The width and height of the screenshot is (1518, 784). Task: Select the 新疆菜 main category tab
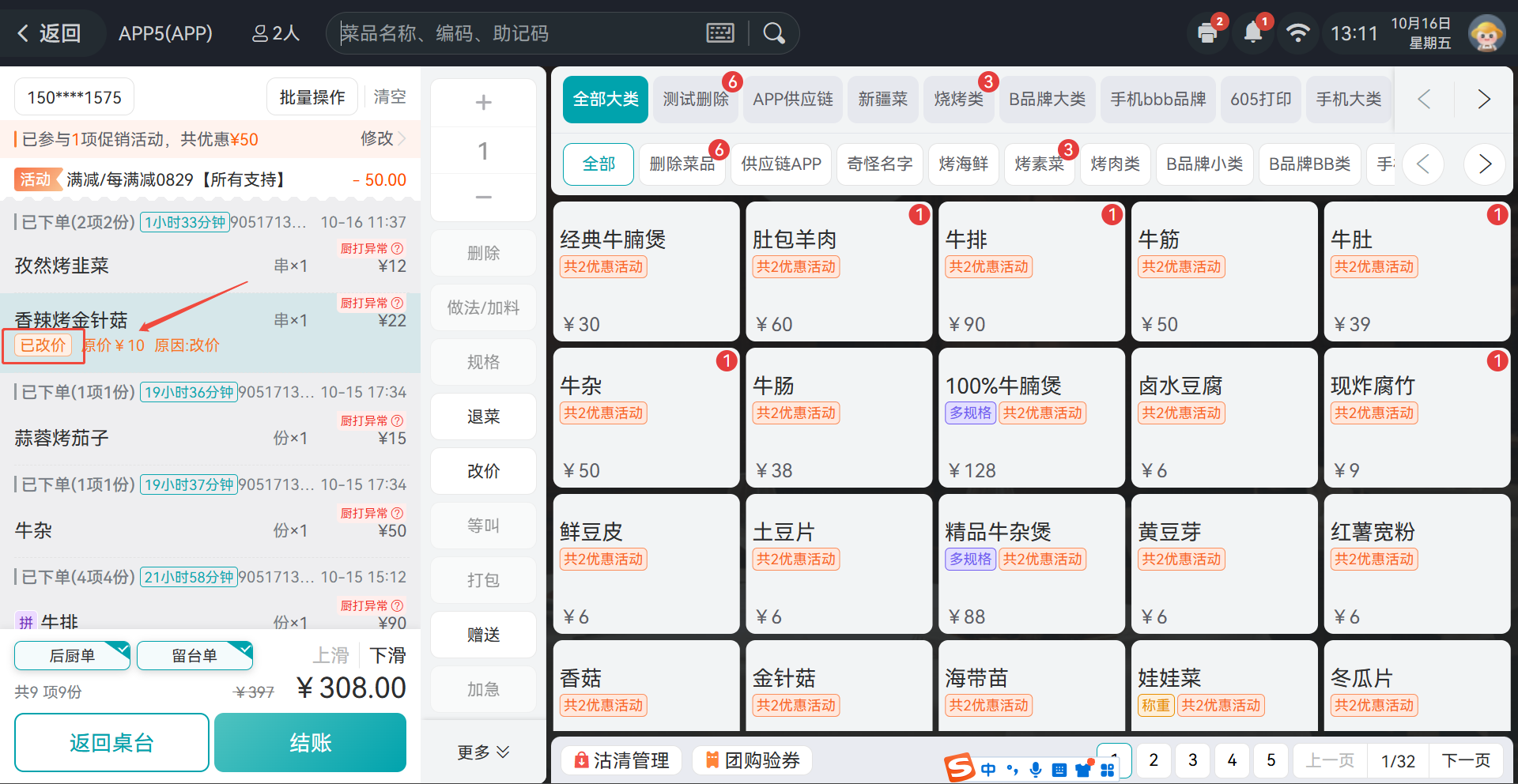[x=883, y=99]
